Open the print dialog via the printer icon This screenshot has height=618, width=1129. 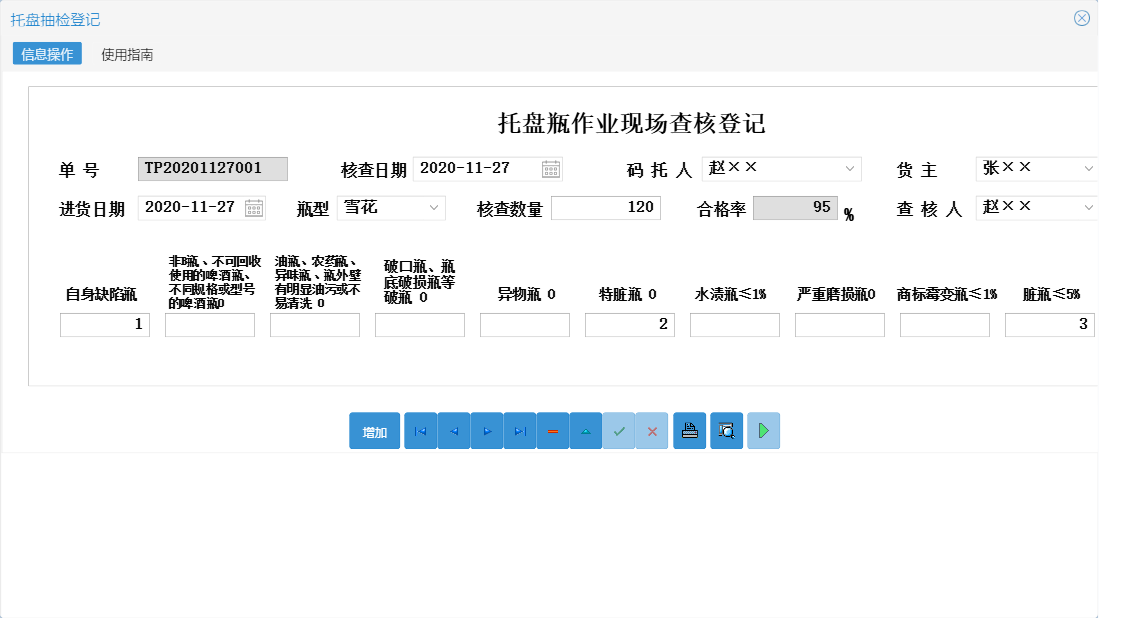click(689, 431)
